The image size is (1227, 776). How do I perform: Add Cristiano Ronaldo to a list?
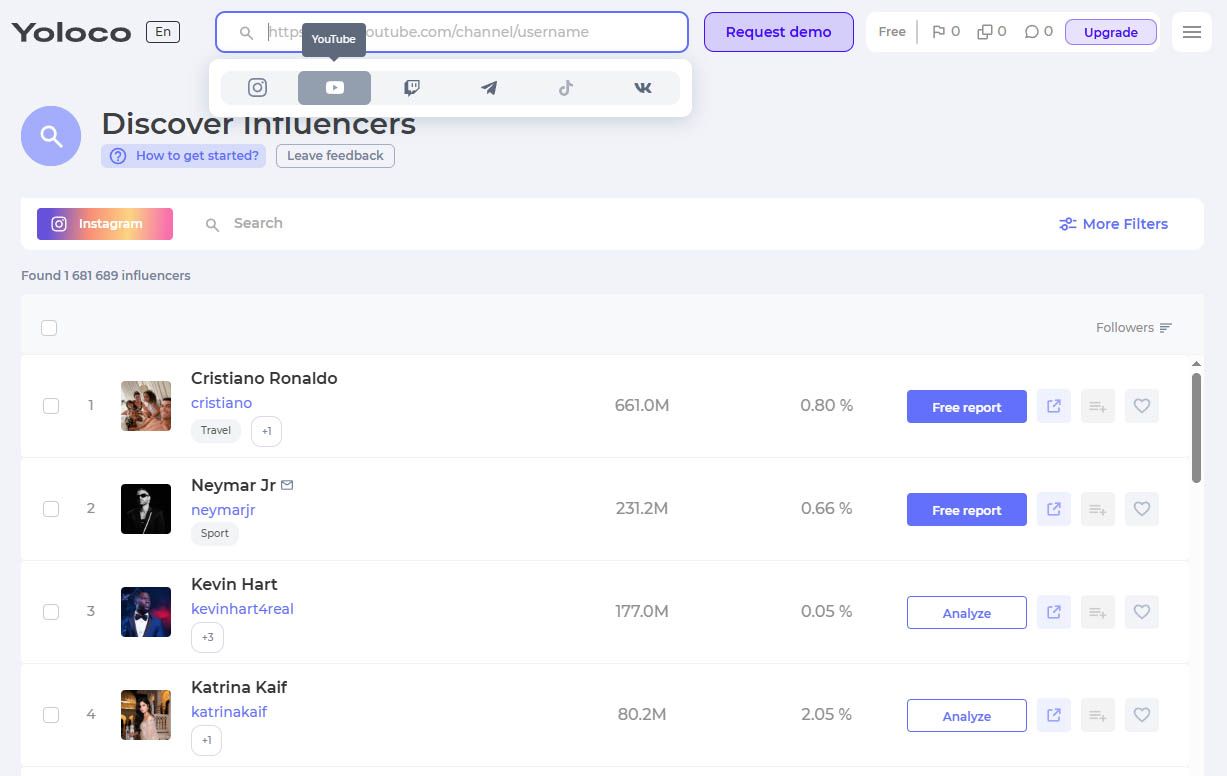pos(1098,406)
